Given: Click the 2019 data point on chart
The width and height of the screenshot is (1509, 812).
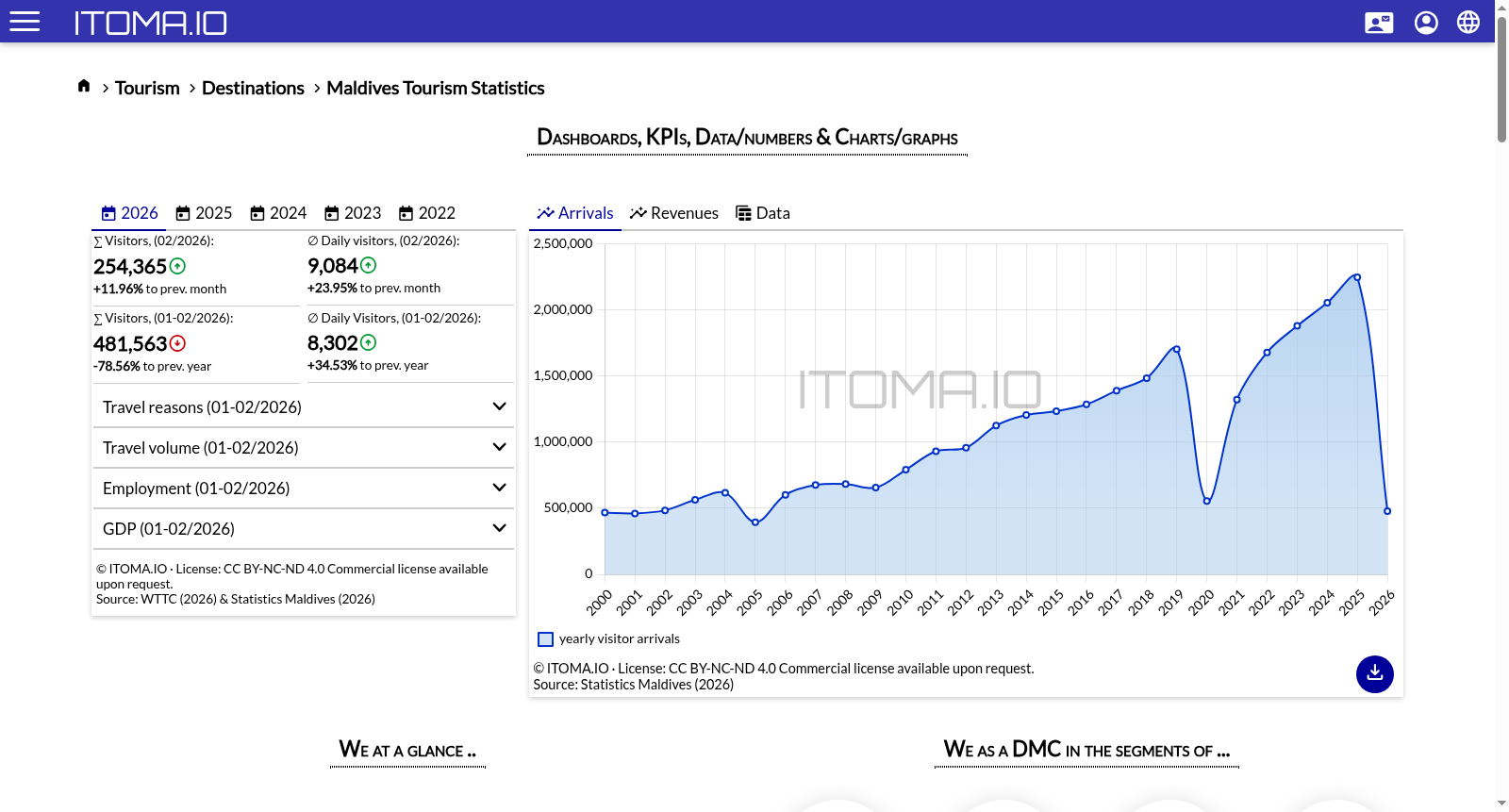Looking at the screenshot, I should point(1177,350).
